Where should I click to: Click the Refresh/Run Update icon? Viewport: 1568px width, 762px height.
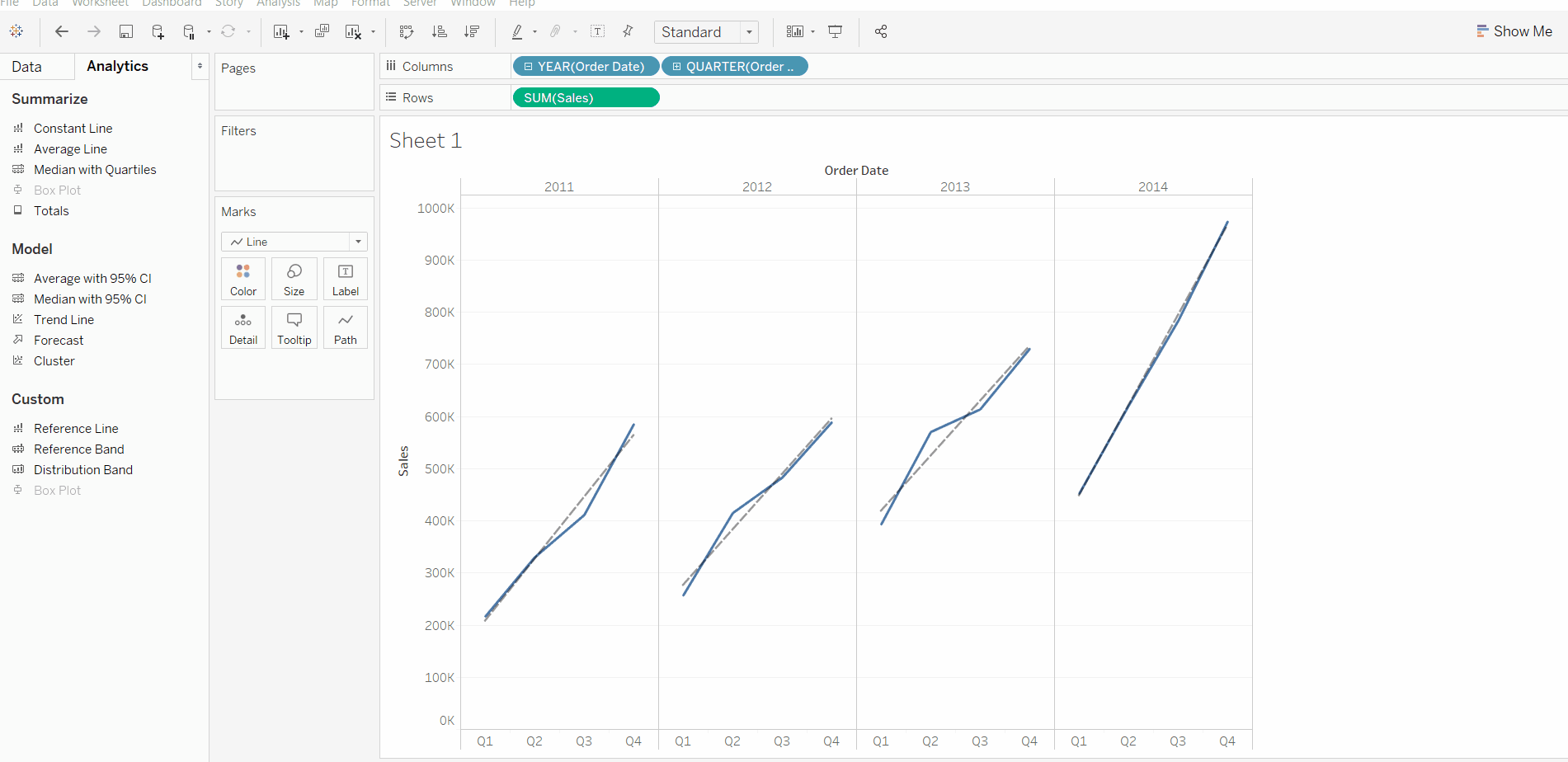[228, 31]
